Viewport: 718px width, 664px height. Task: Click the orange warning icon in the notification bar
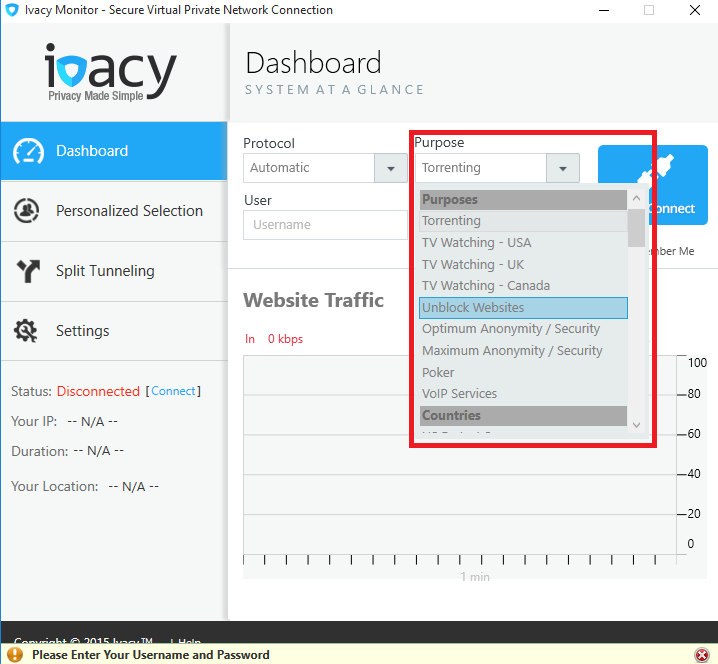(x=16, y=655)
